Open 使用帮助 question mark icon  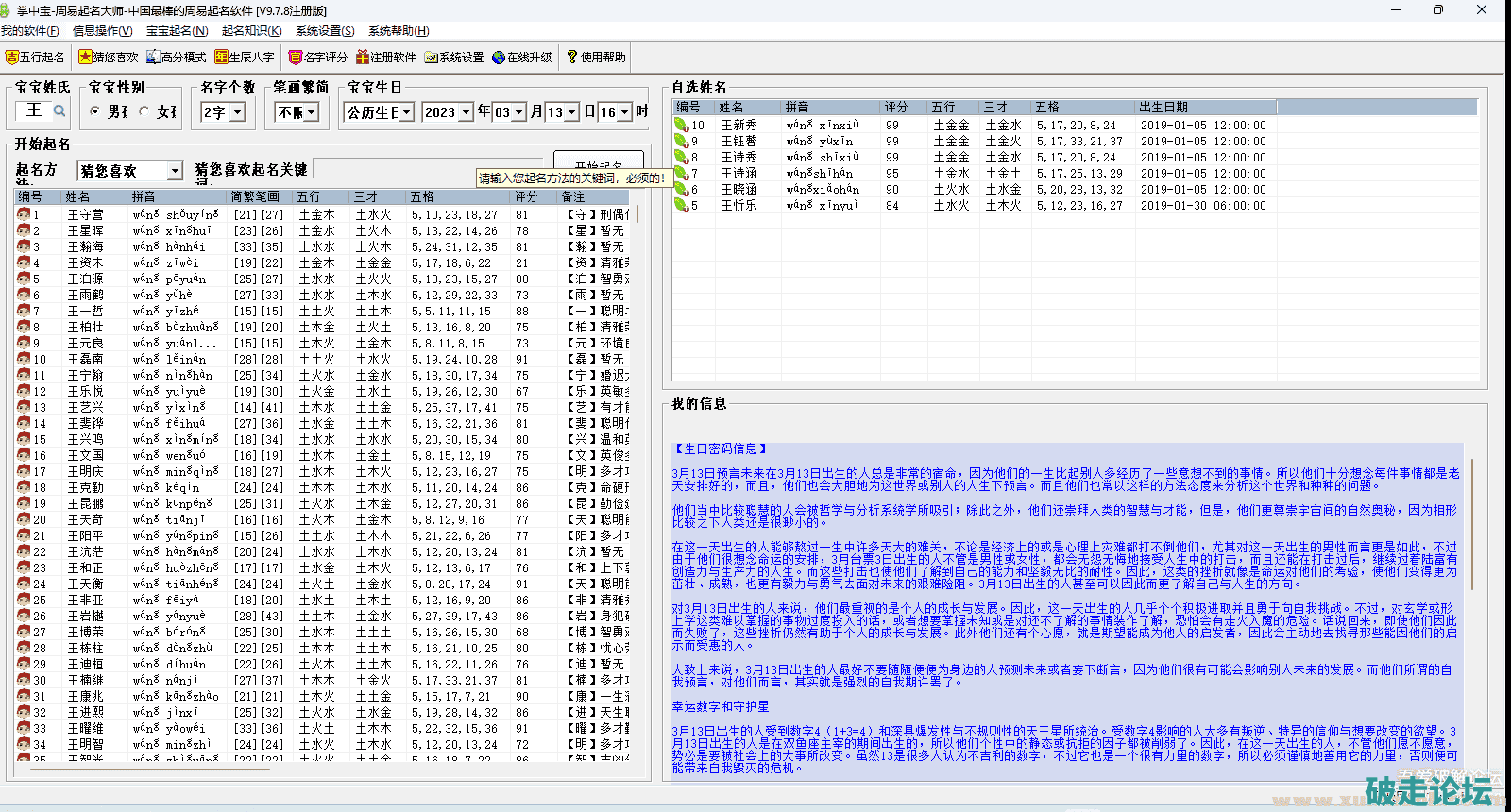pos(572,58)
